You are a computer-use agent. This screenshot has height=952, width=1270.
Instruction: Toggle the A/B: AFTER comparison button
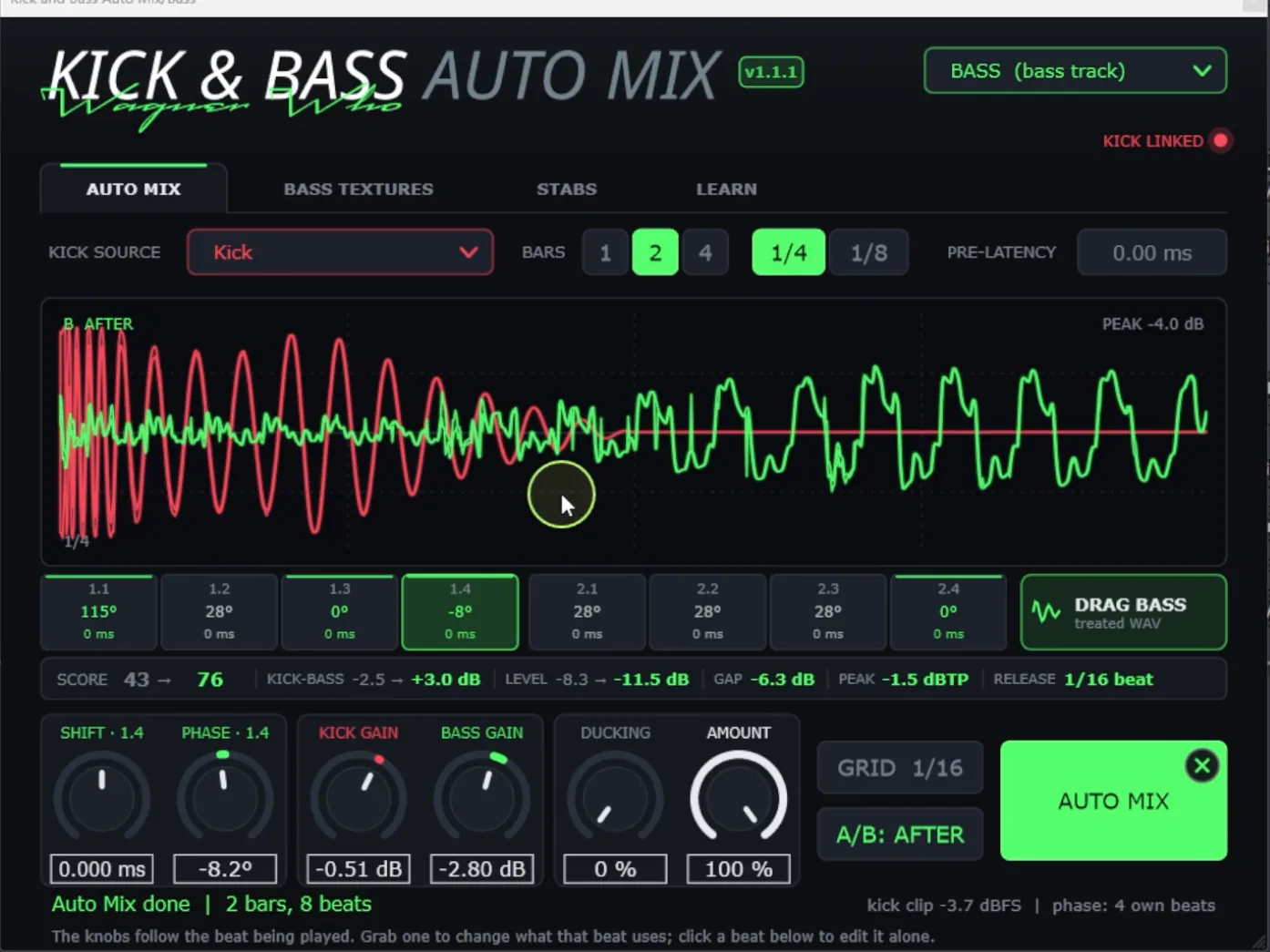coord(900,834)
